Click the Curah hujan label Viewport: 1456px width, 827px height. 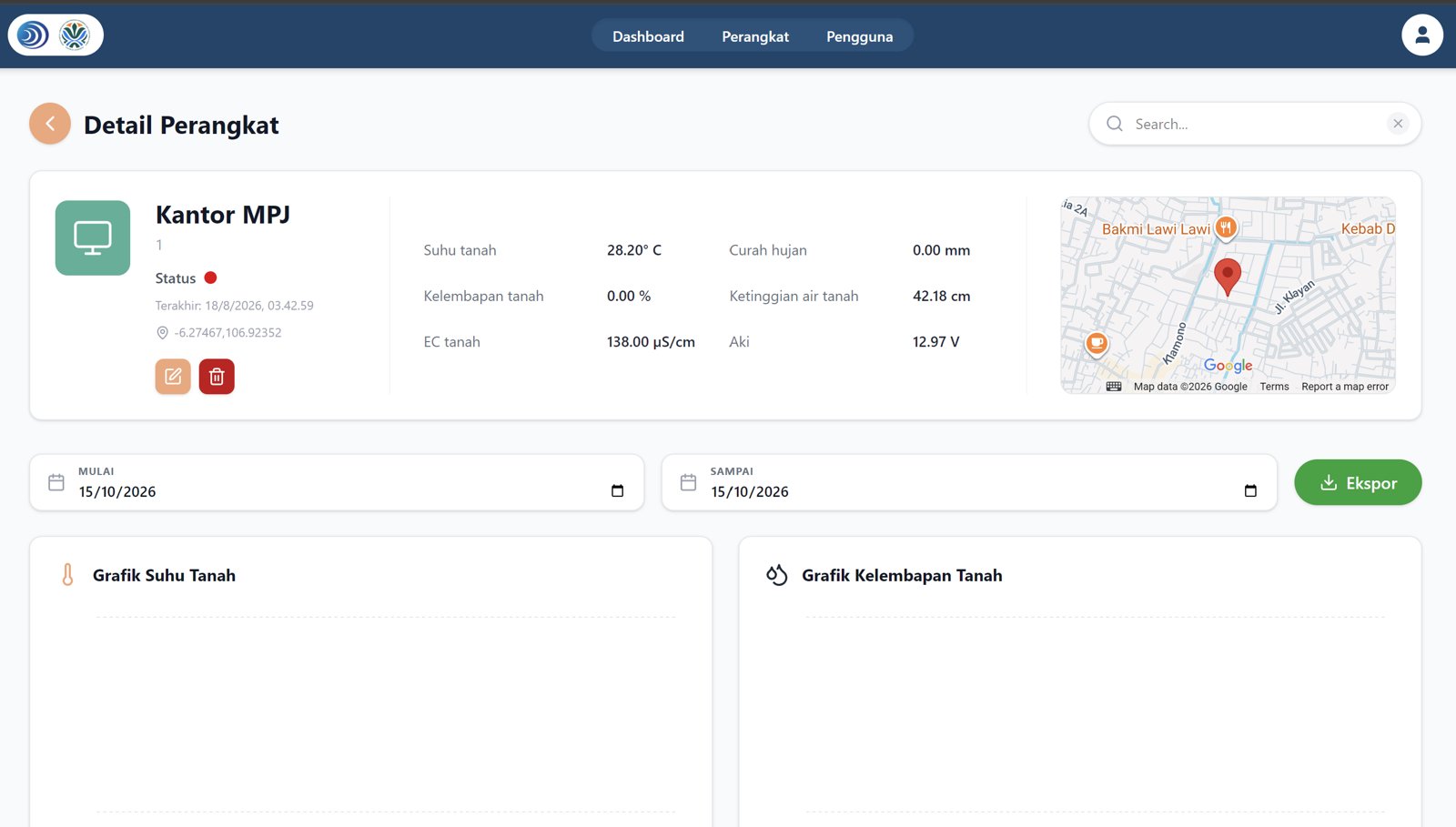tap(768, 250)
